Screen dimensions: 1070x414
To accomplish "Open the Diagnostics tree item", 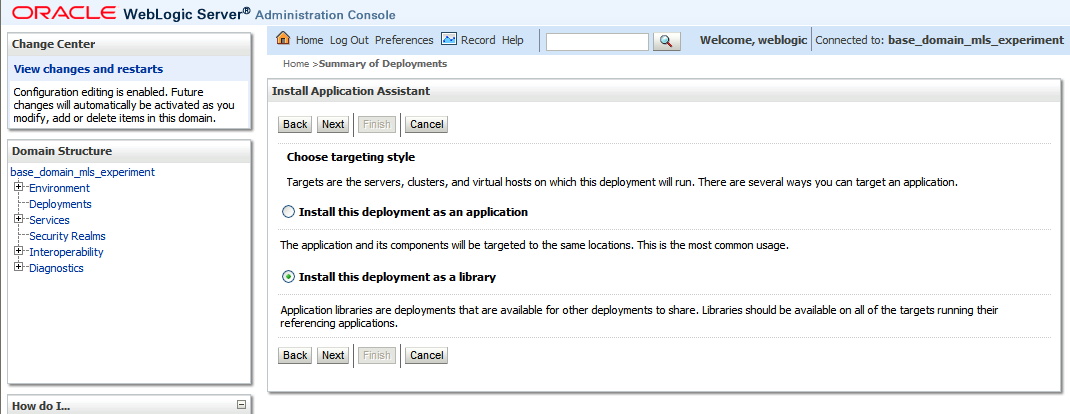I will pos(56,268).
